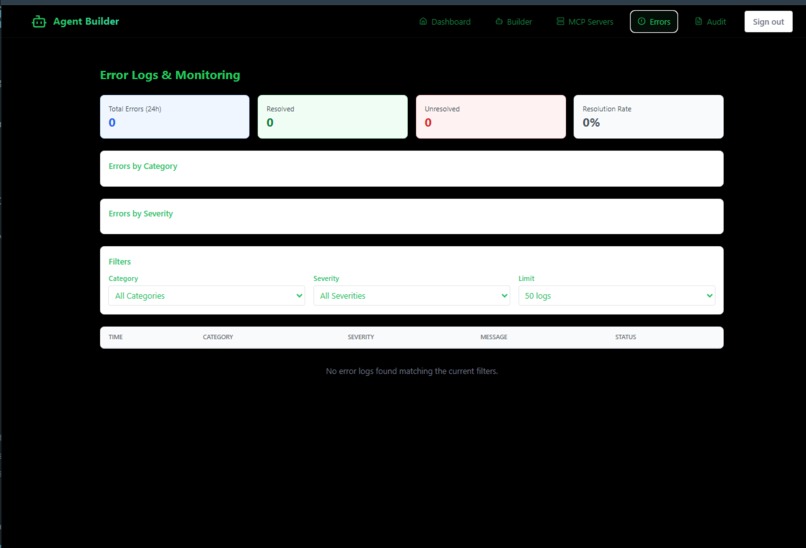Viewport: 806px width, 548px height.
Task: Navigate to the Audit page
Action: (710, 22)
